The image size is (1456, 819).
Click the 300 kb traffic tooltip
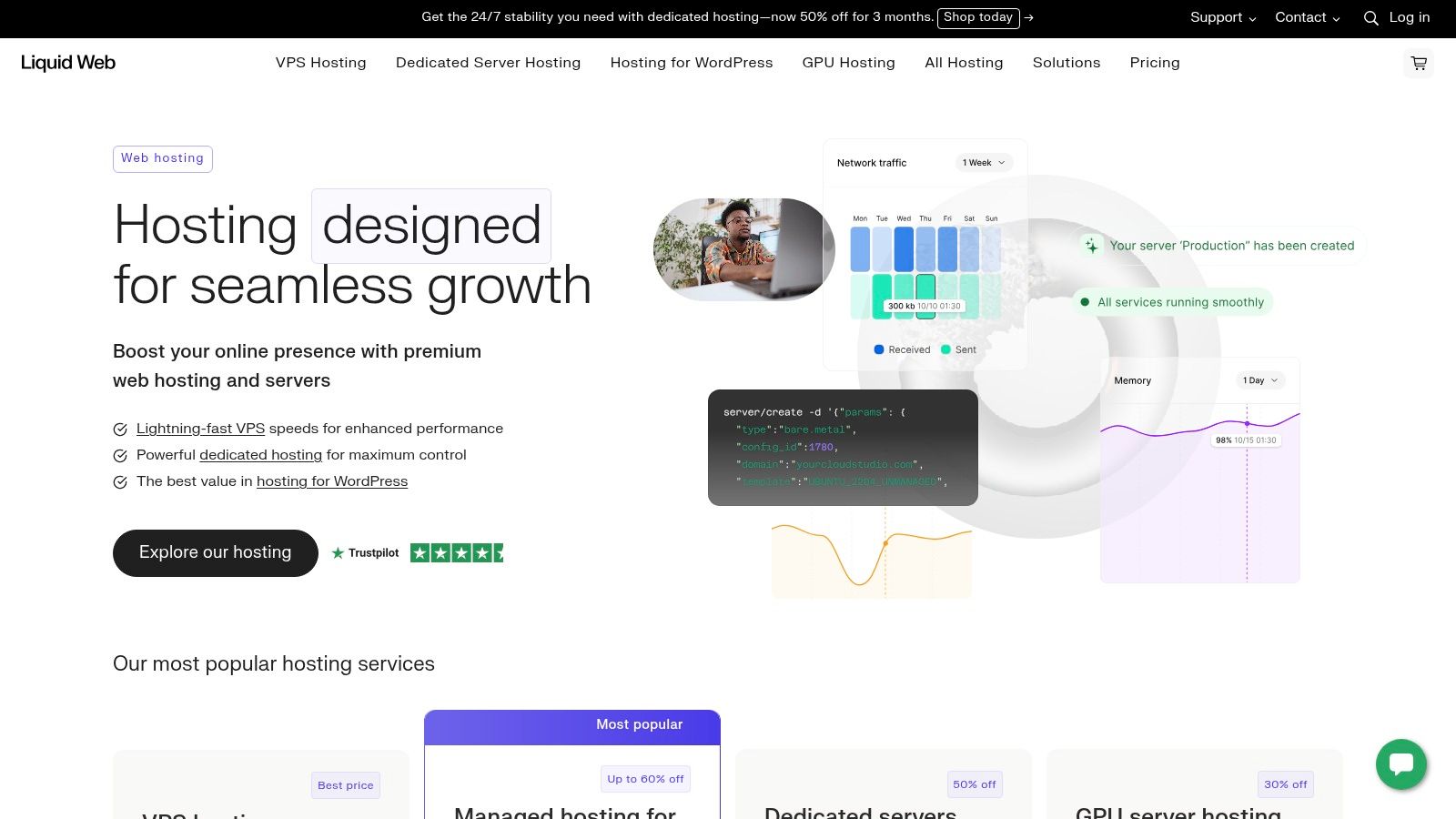point(925,306)
